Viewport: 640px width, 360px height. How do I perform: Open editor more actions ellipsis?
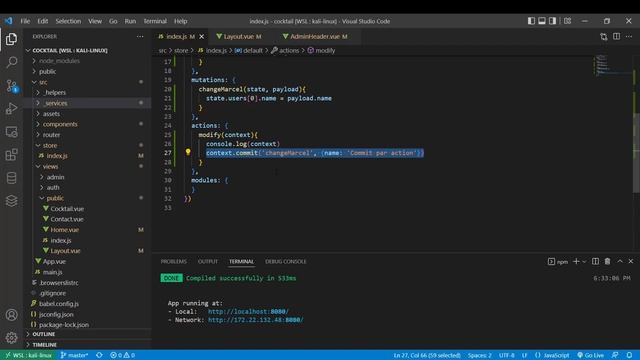pyautogui.click(x=629, y=36)
